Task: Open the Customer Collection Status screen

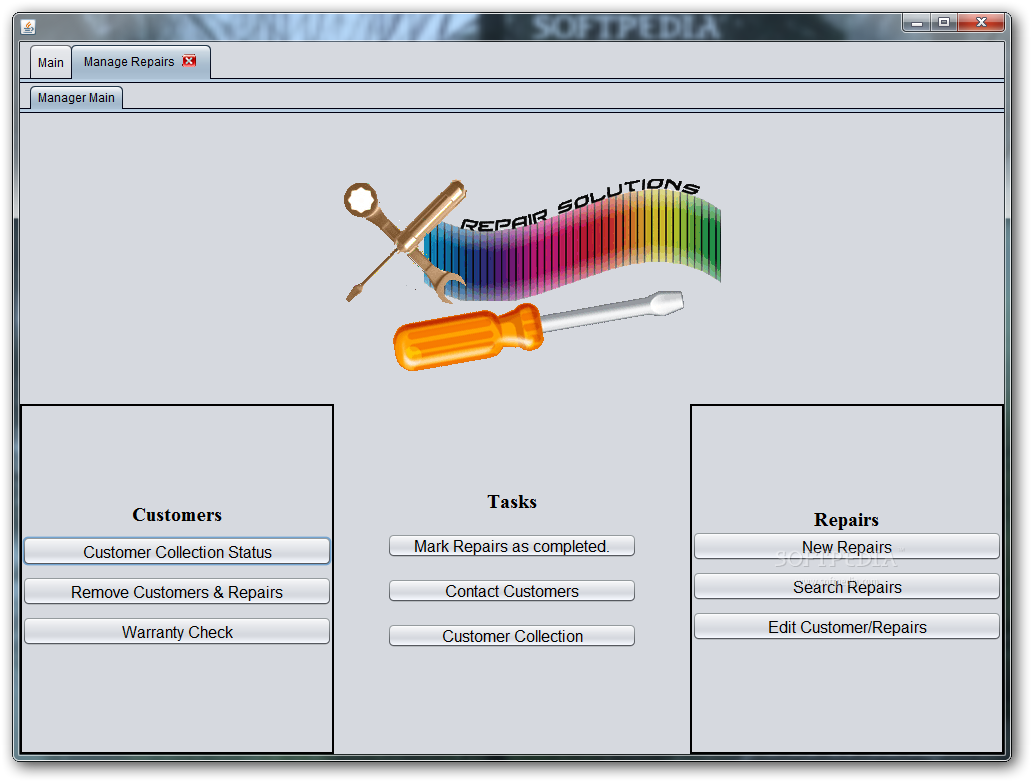Action: 177,552
